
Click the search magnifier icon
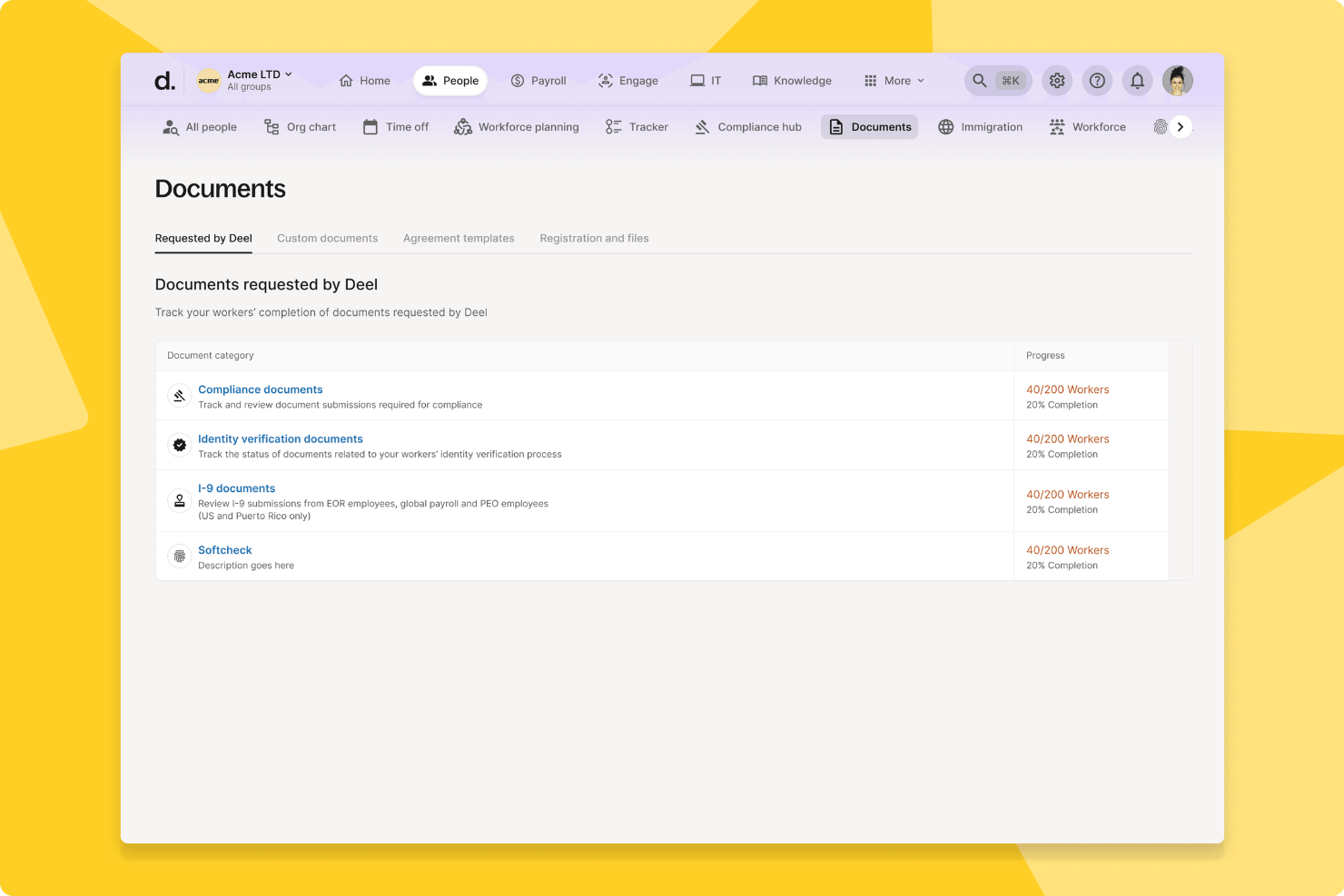click(x=979, y=80)
